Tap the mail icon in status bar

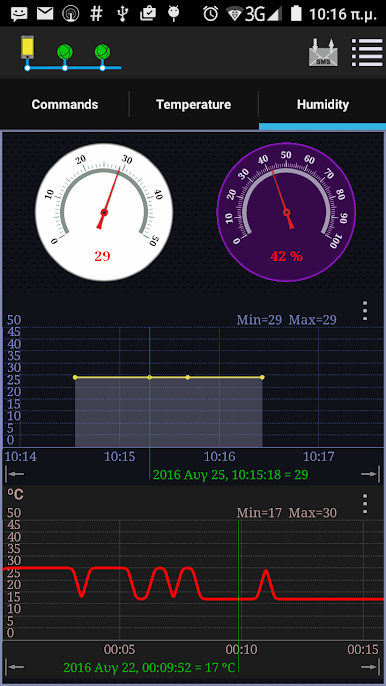(x=45, y=14)
